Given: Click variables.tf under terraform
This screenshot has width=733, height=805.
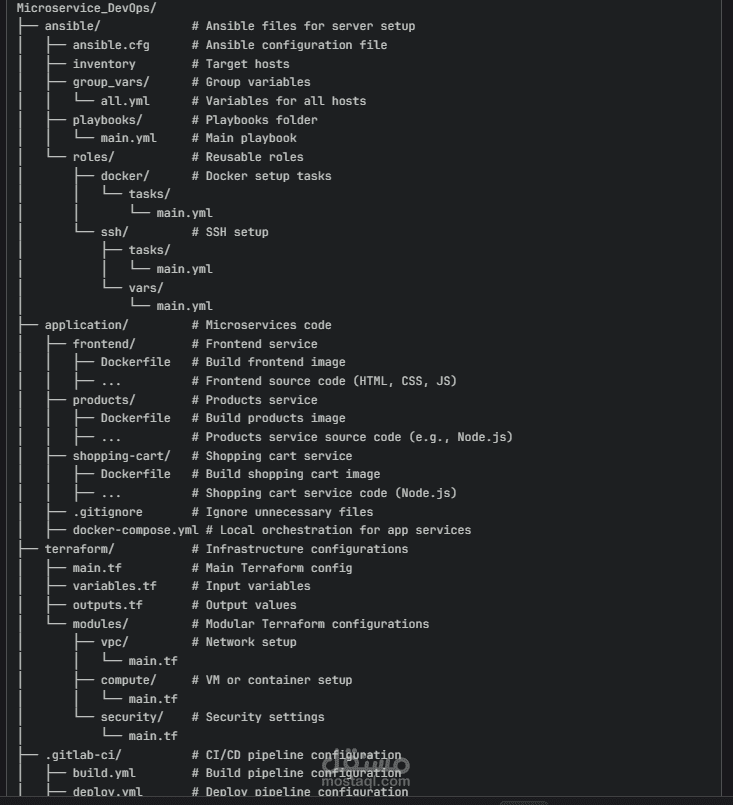Looking at the screenshot, I should 114,586.
